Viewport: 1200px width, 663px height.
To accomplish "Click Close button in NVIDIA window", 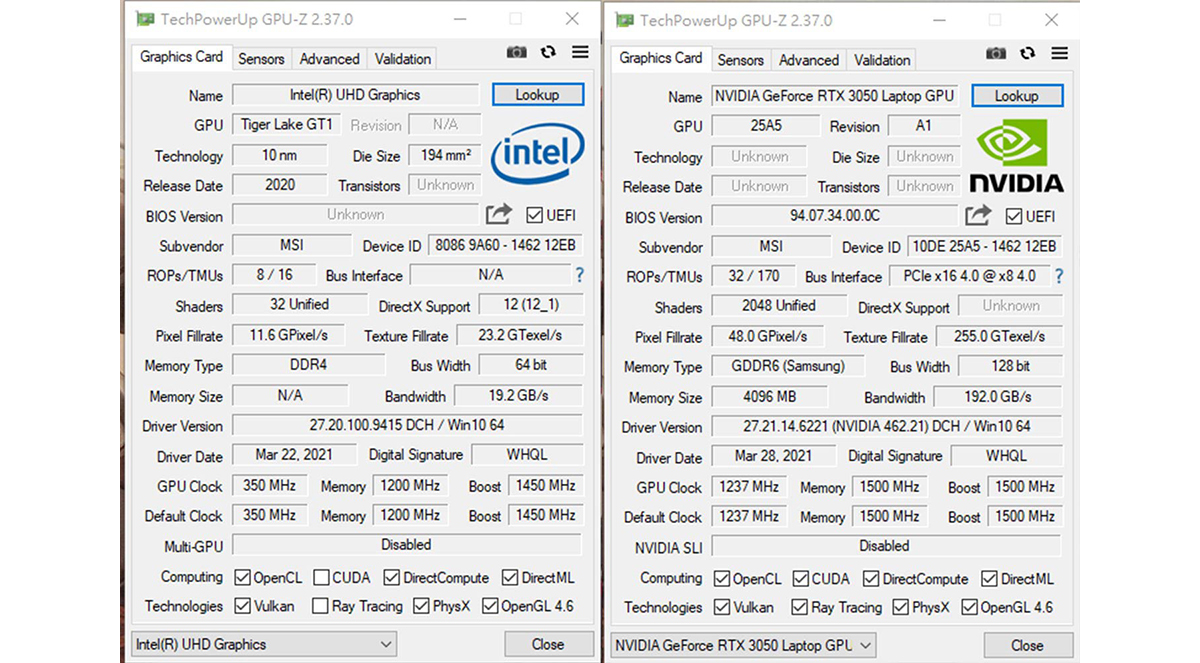I will [1028, 645].
